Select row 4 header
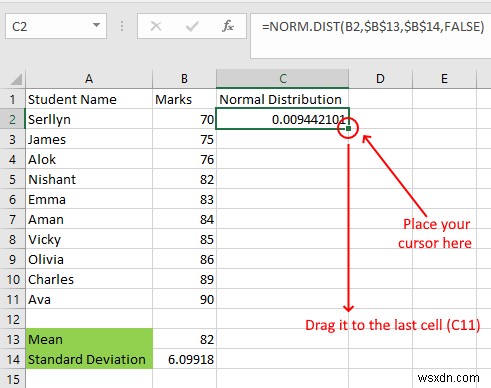This screenshot has width=491, height=388. coord(13,159)
